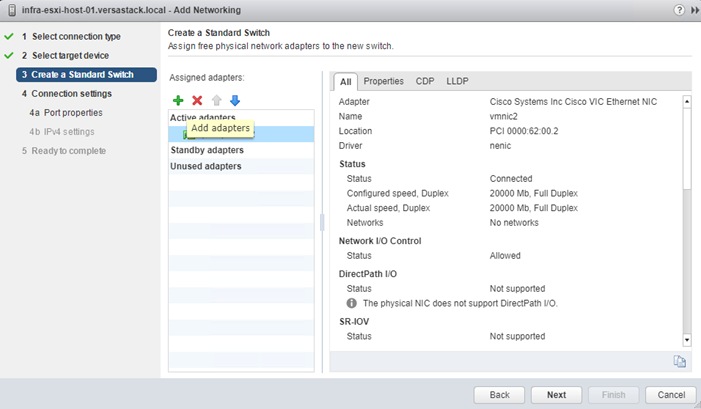Click the red X remove adapter icon
The height and width of the screenshot is (409, 701).
click(197, 100)
